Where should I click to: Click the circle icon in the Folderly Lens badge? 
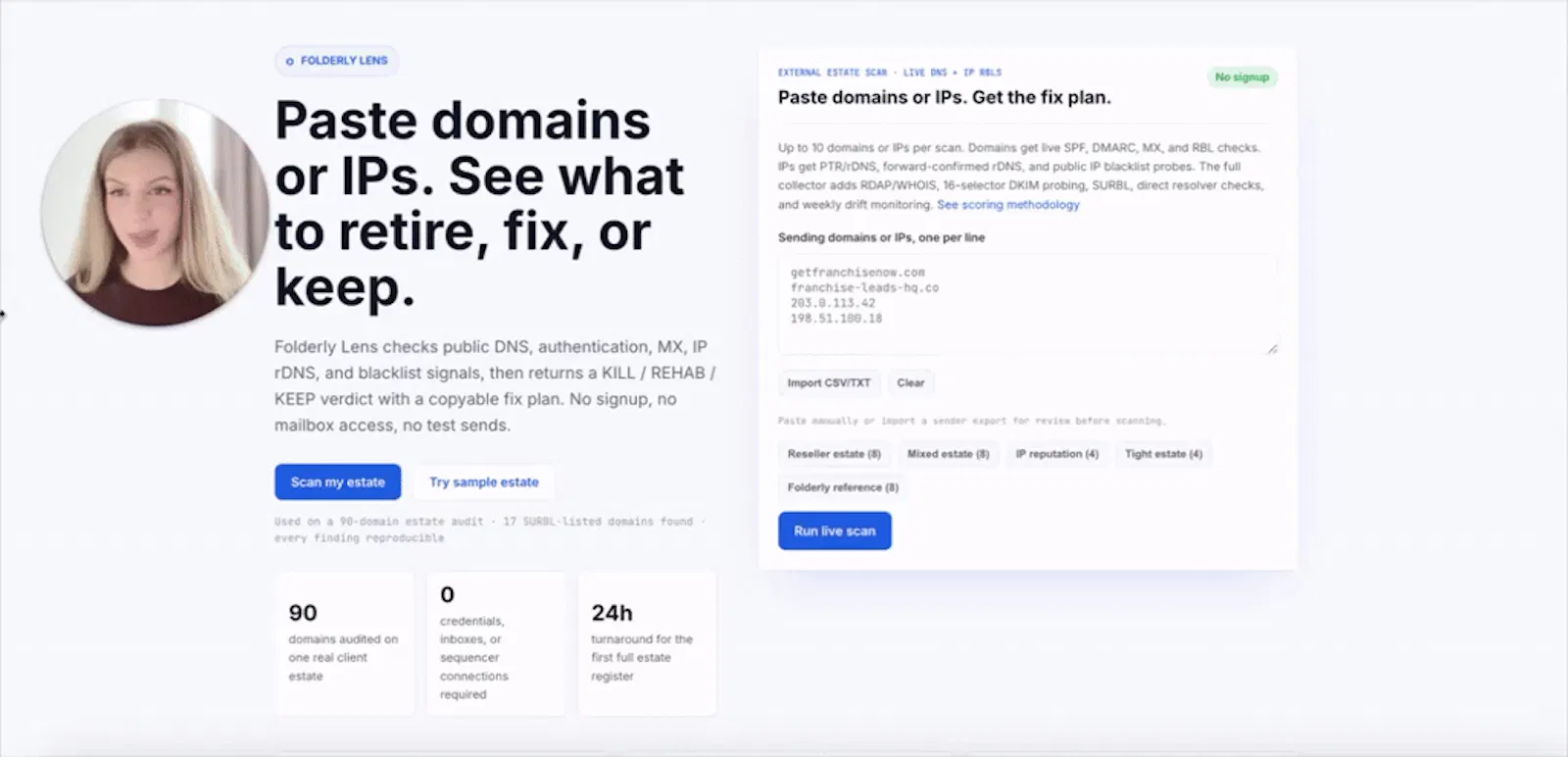pos(289,61)
